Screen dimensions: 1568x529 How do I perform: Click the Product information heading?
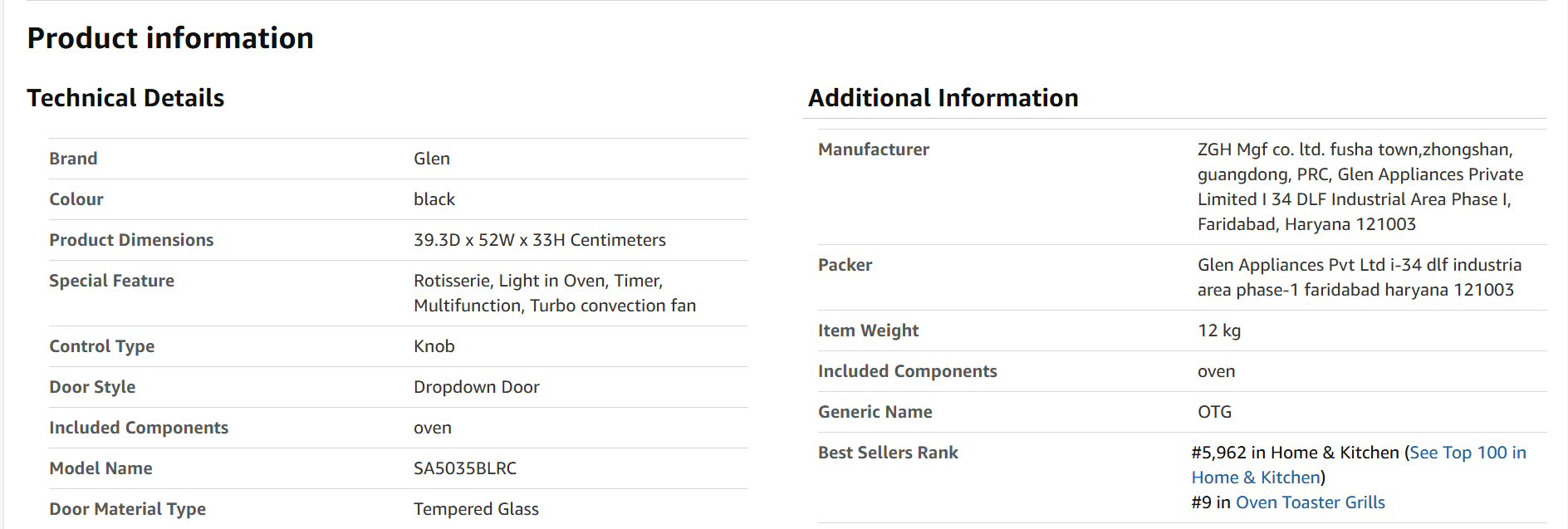pyautogui.click(x=170, y=38)
